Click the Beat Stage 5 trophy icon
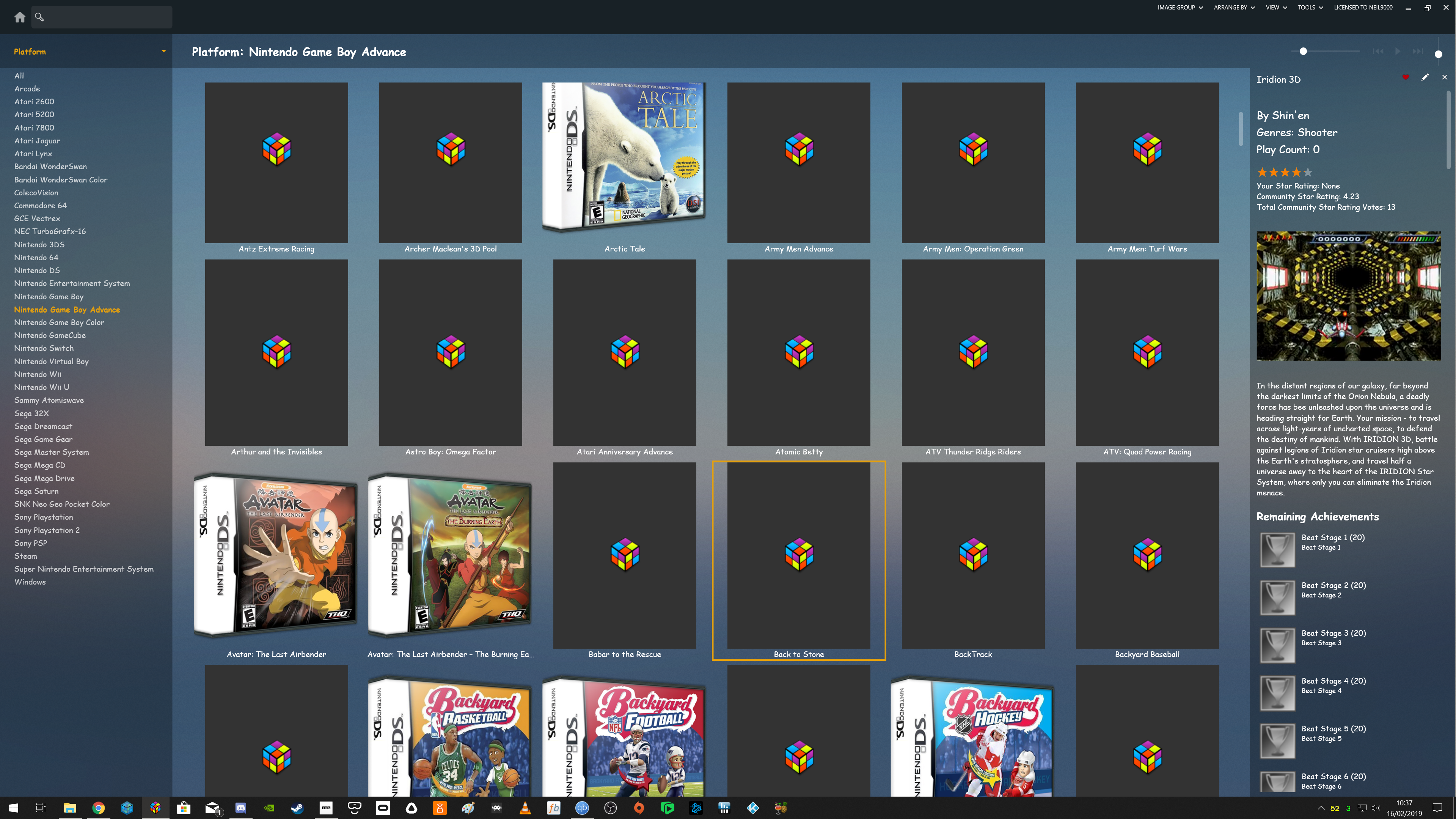 point(1277,740)
